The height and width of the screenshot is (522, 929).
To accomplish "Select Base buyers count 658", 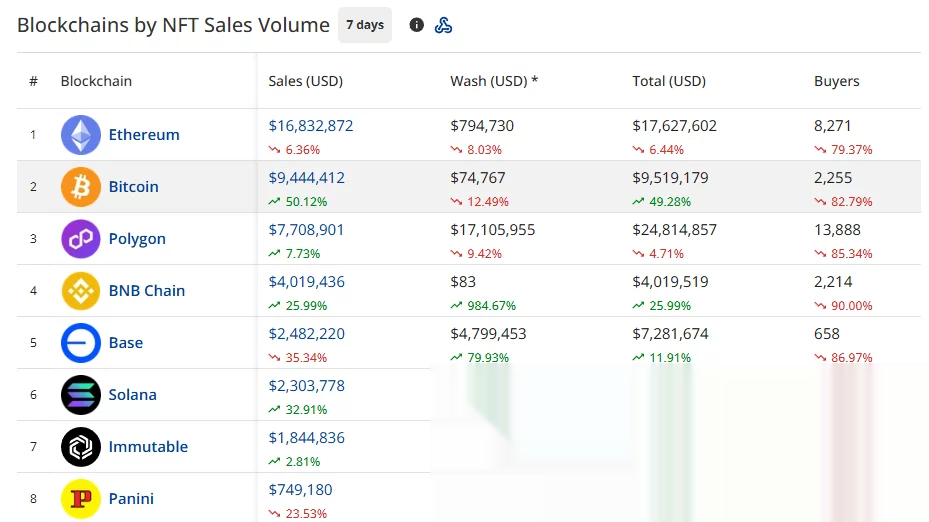I will pos(827,334).
